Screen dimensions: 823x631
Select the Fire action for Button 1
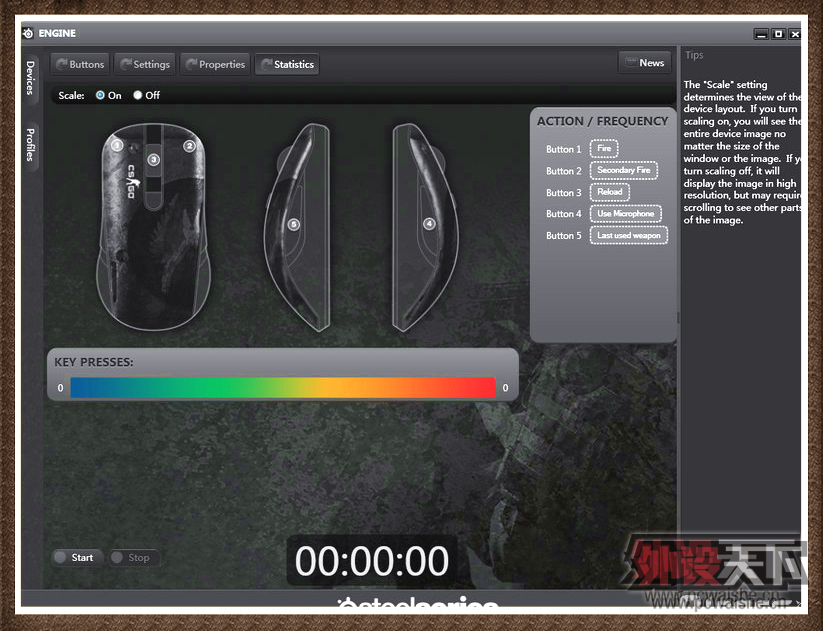(x=604, y=149)
